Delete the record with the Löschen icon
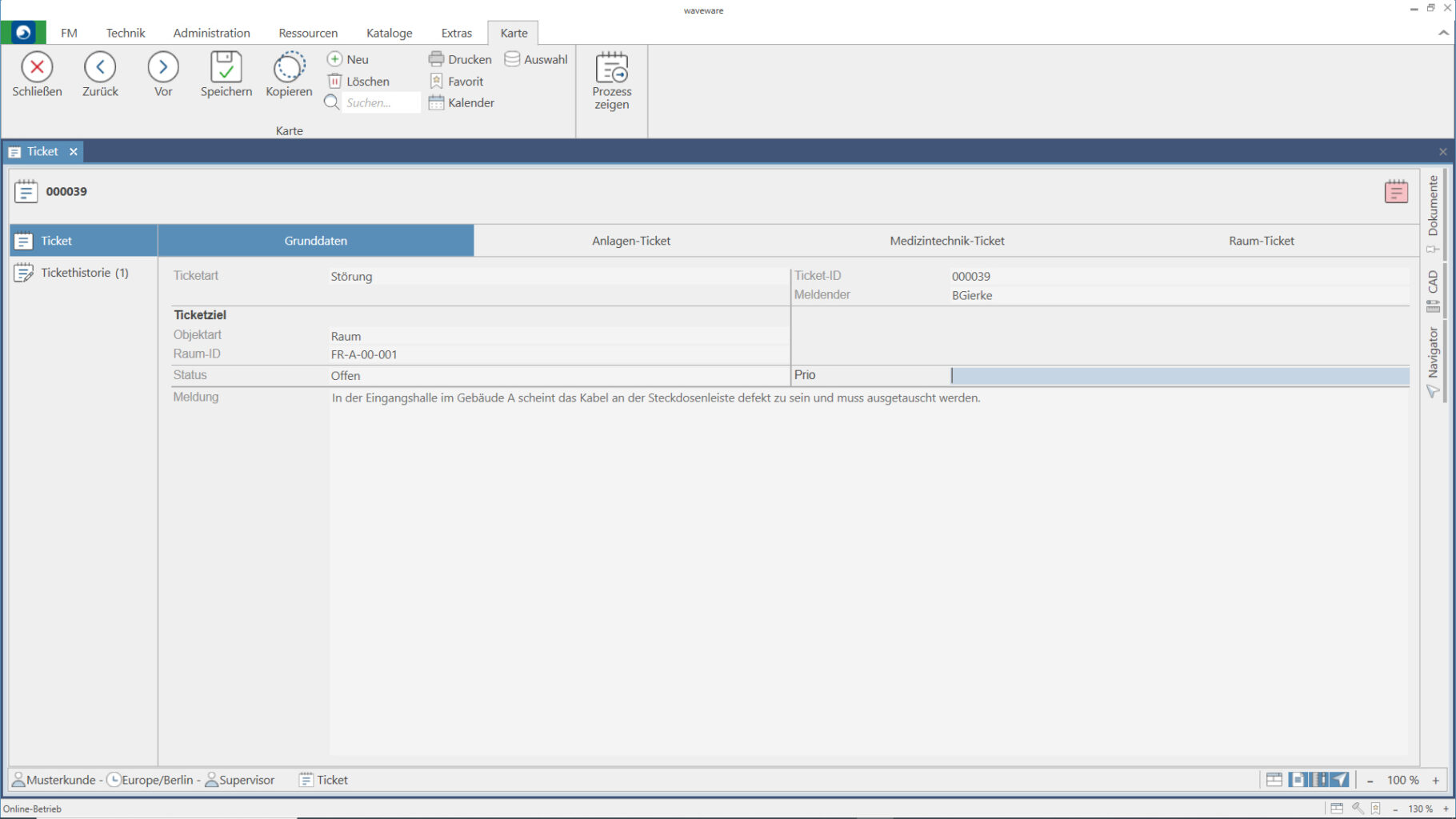 (335, 82)
